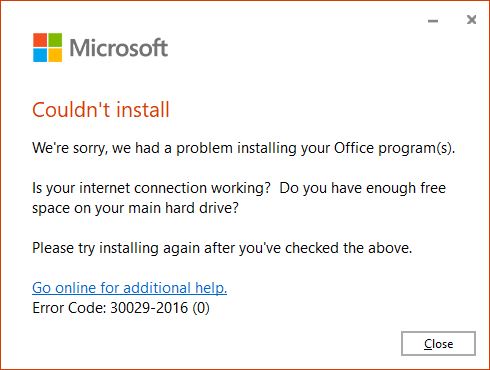Click the Do you have enough free question
This screenshot has width=490, height=370.
point(362,188)
